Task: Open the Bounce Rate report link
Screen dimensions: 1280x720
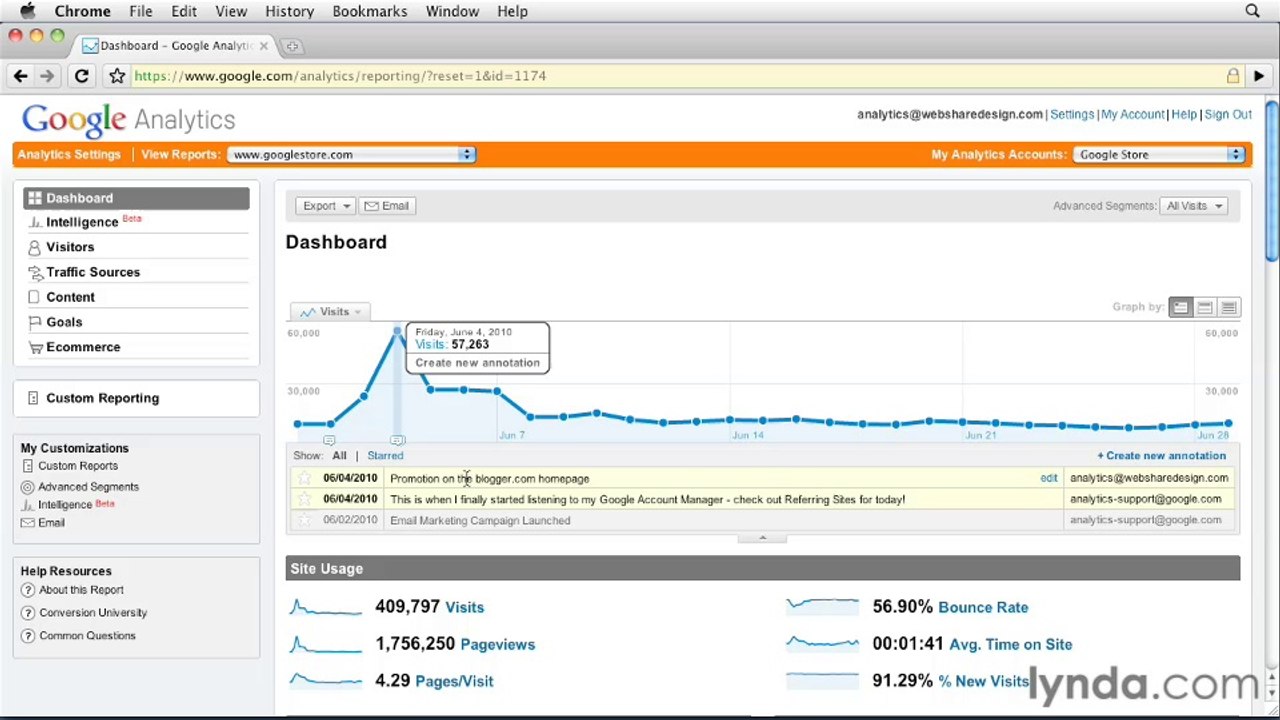Action: point(983,608)
